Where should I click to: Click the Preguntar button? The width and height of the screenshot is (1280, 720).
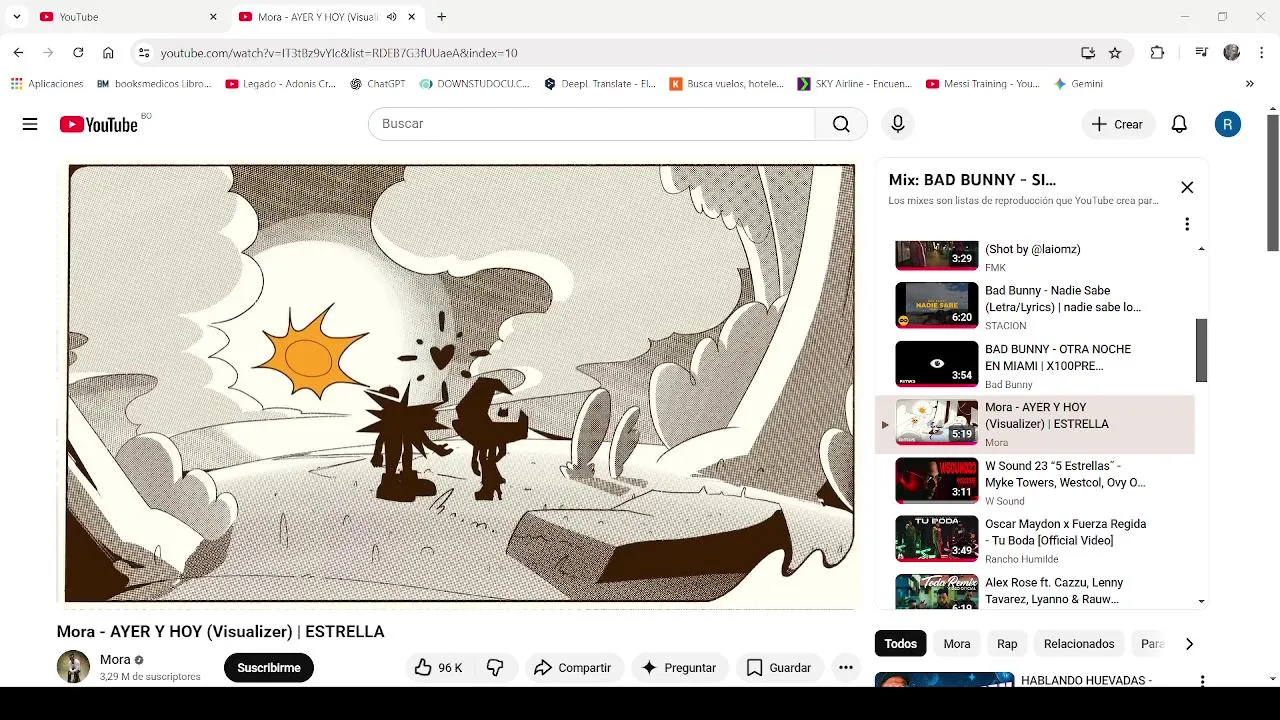click(x=679, y=667)
